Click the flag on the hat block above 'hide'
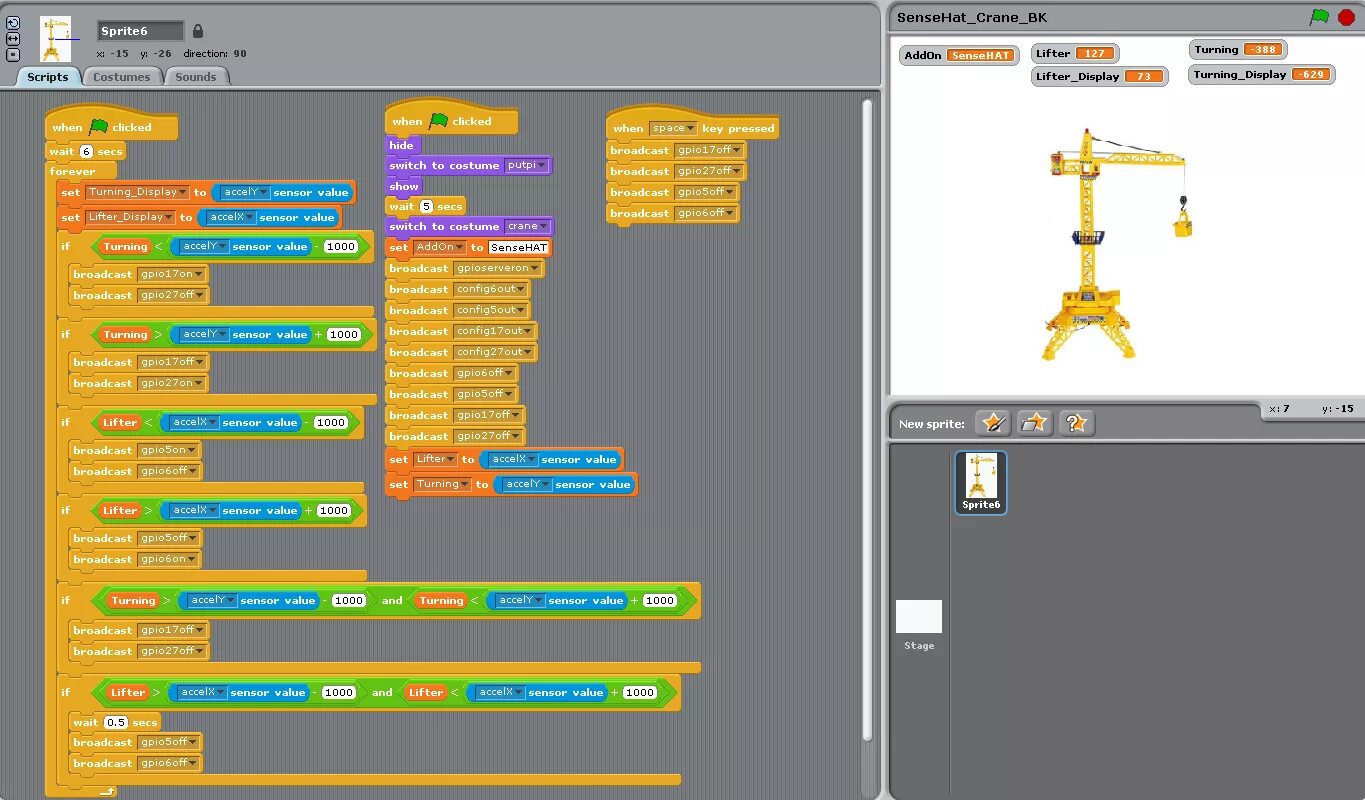The height and width of the screenshot is (800, 1365). point(438,121)
